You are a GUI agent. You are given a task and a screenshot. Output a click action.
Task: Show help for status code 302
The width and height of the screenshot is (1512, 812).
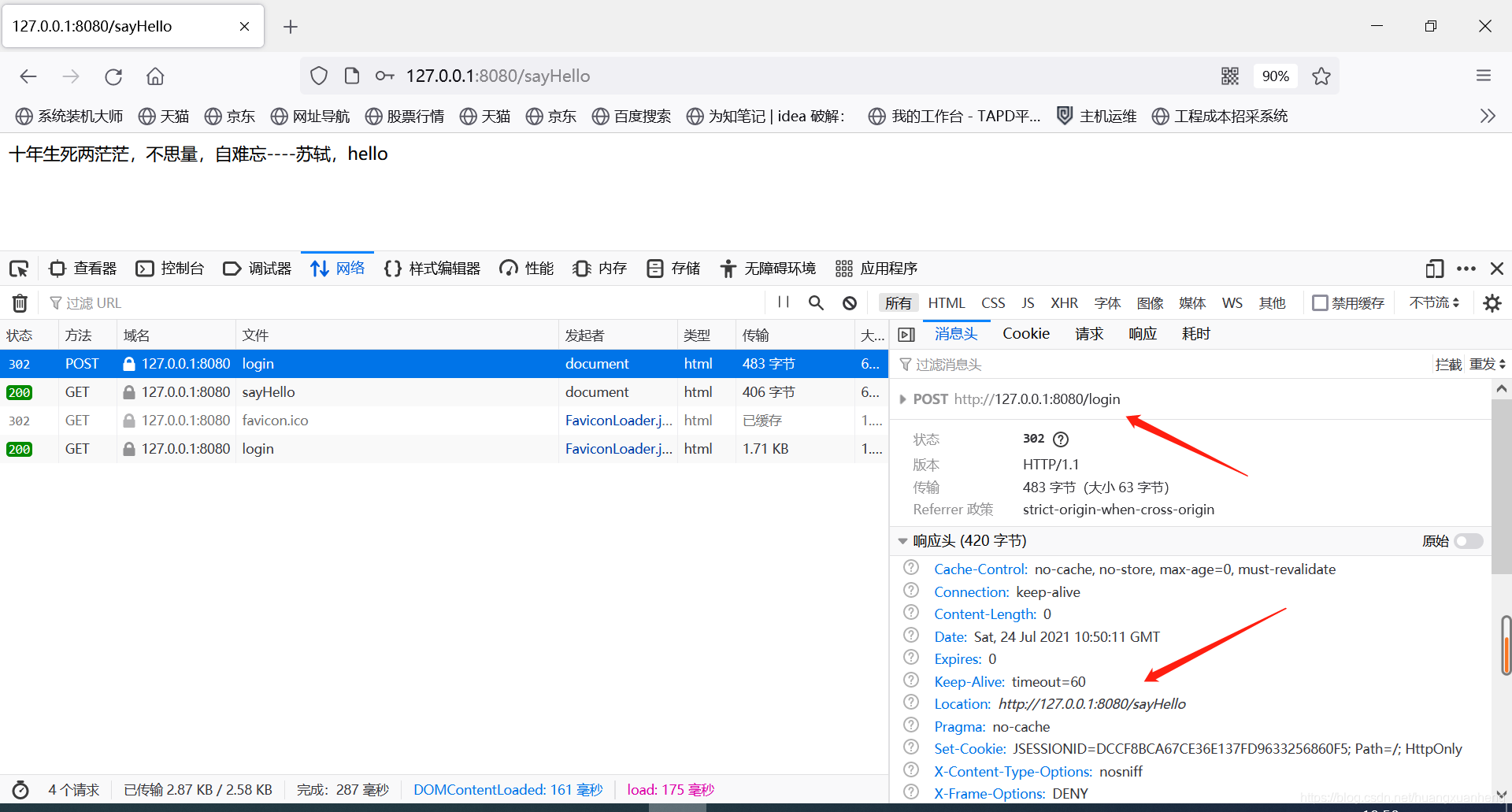point(1061,439)
